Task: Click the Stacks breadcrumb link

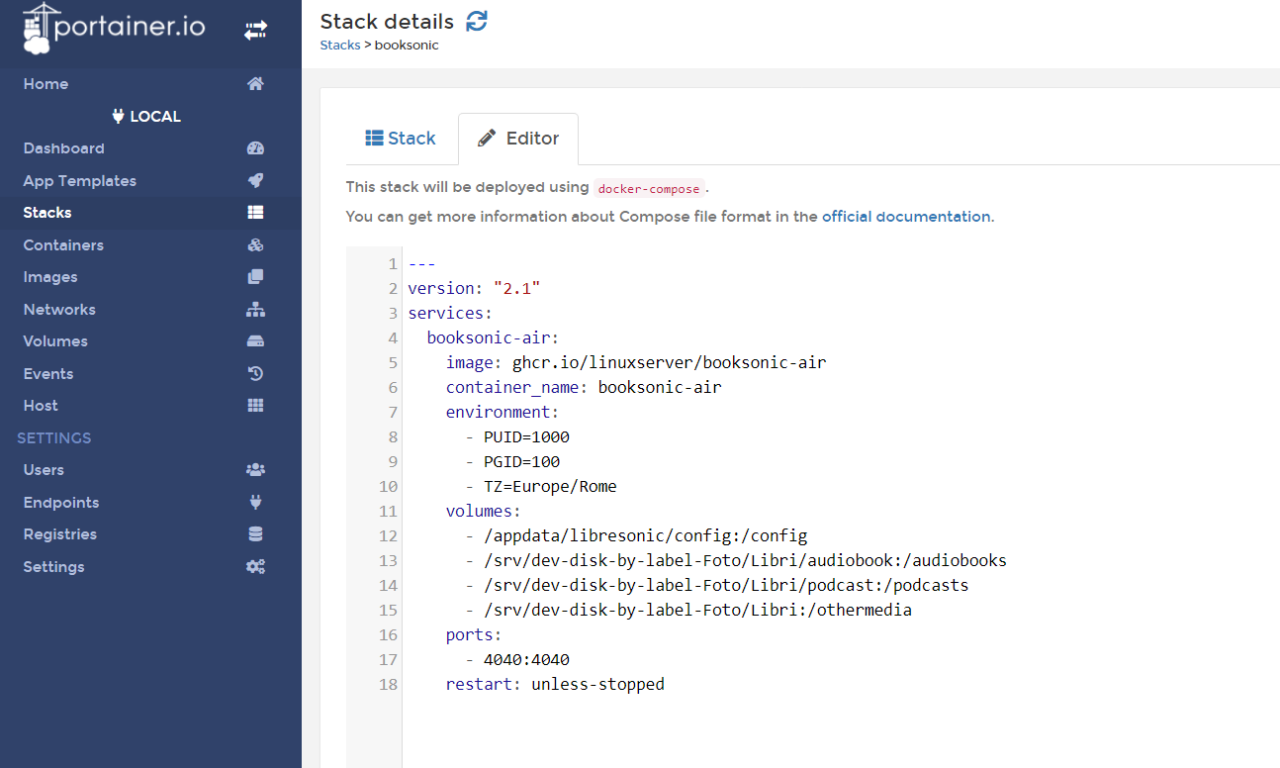Action: click(x=340, y=45)
